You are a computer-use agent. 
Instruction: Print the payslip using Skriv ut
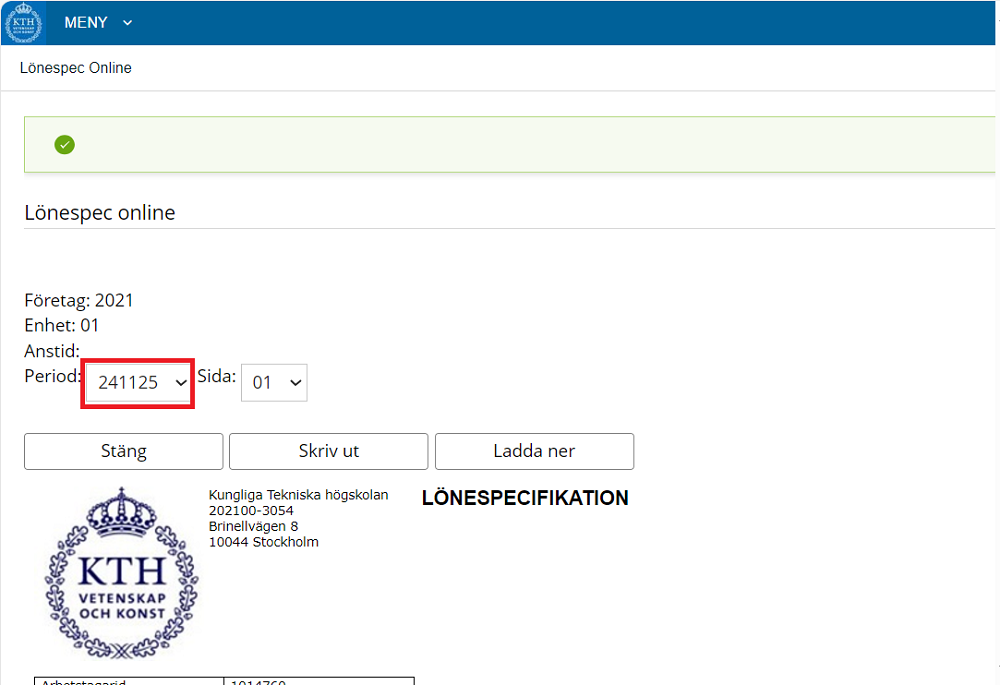click(328, 451)
